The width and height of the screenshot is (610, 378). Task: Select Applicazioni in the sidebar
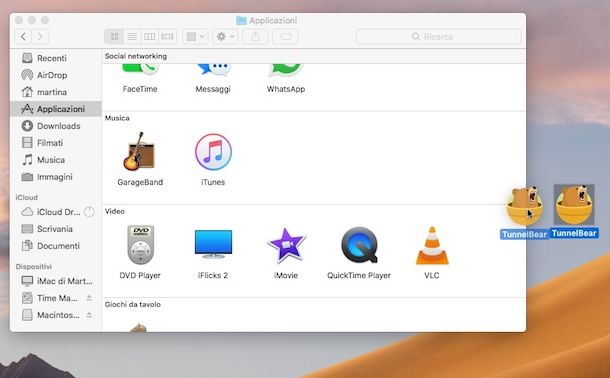56,109
